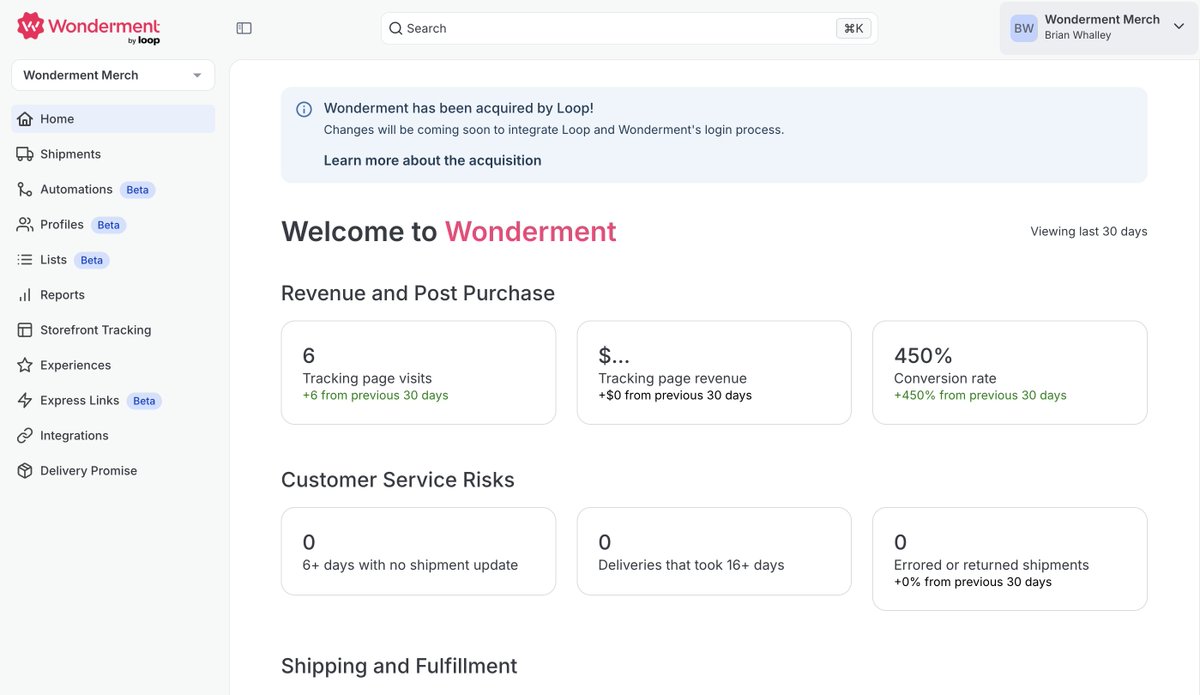Go to Shipments in sidebar

click(x=113, y=154)
